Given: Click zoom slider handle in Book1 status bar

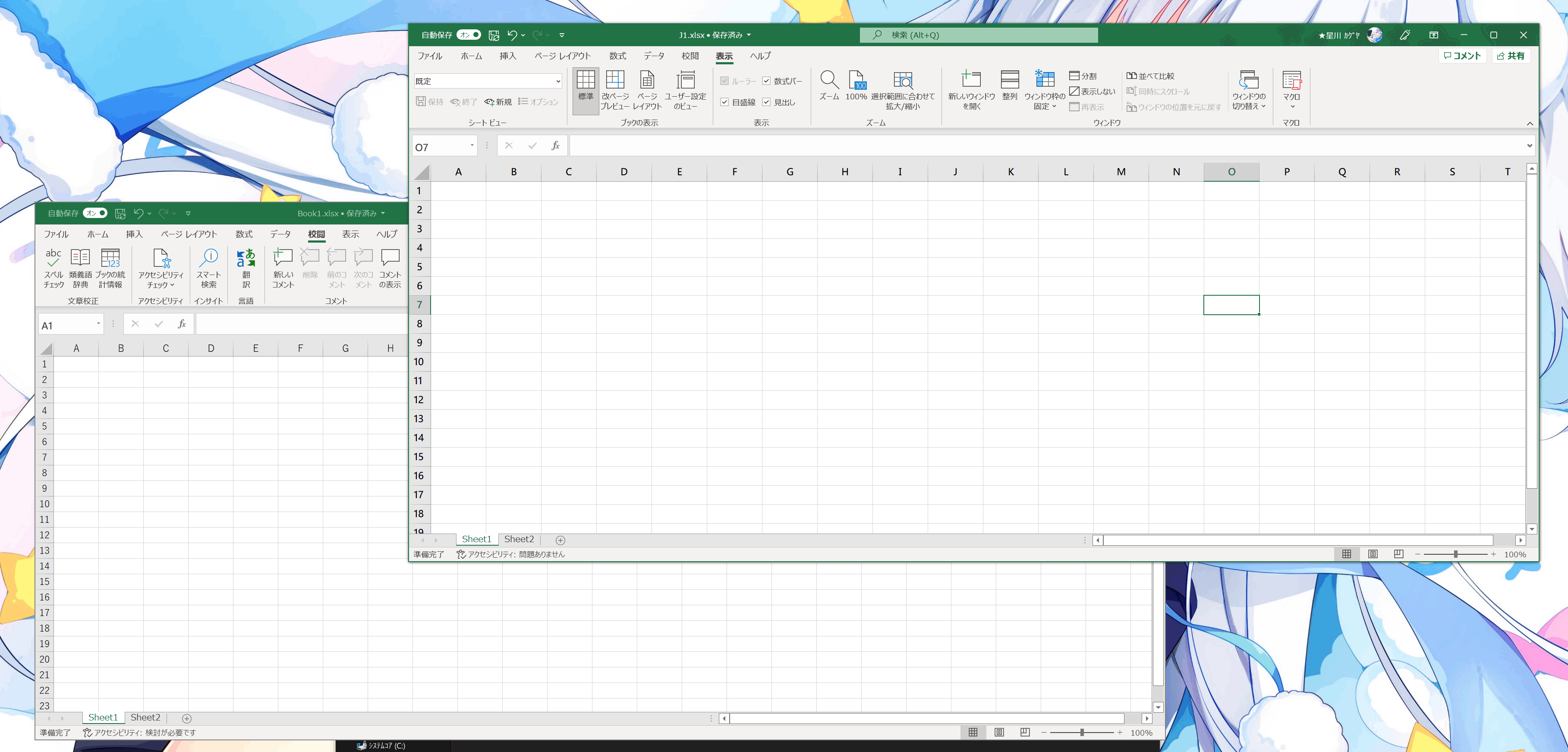Looking at the screenshot, I should click(x=1082, y=733).
